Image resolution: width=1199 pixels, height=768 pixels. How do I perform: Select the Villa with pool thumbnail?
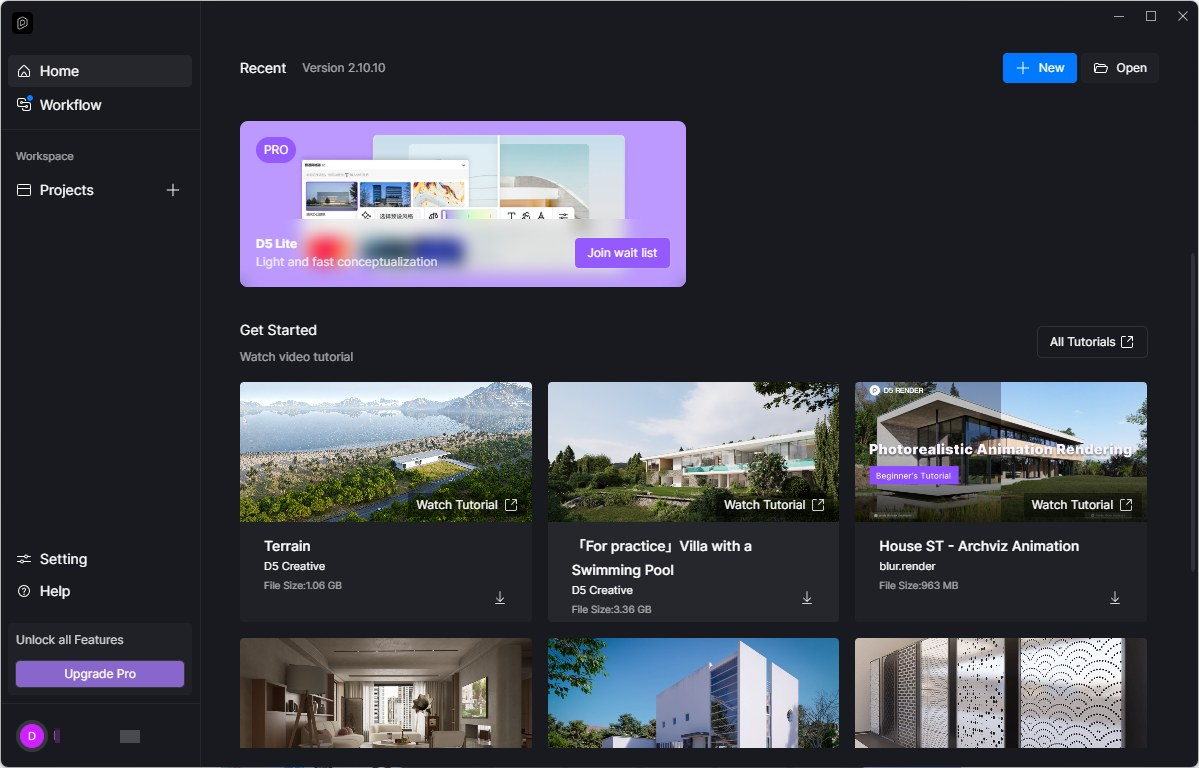pos(693,452)
